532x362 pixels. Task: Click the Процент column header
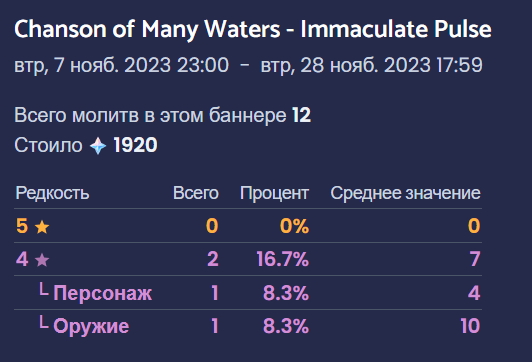(x=274, y=193)
